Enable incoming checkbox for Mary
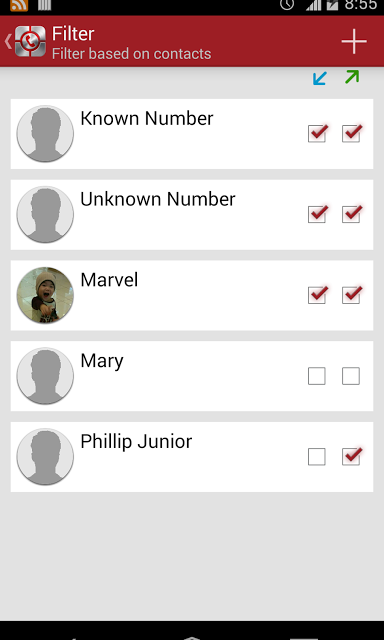 317,376
